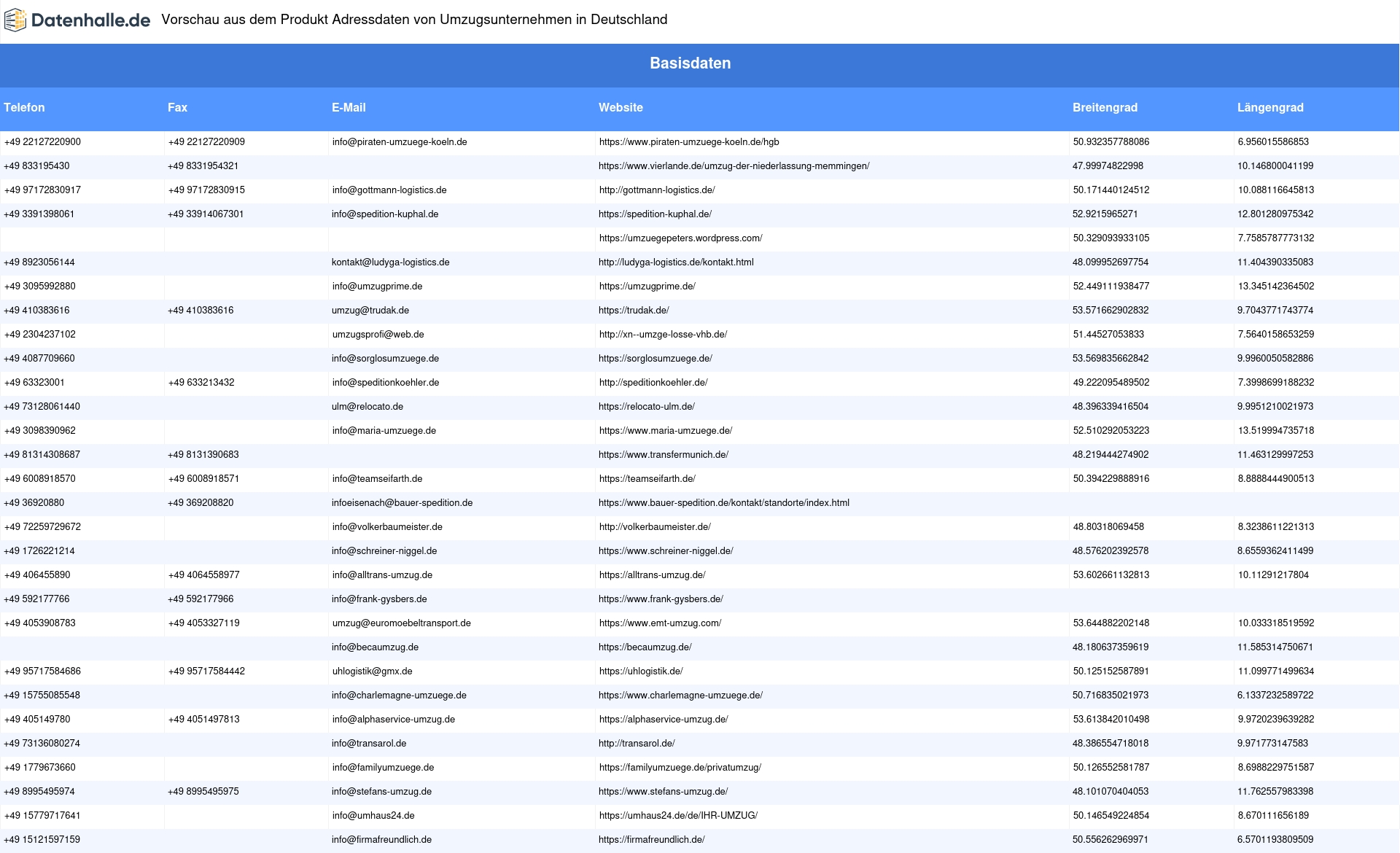1400x853 pixels.
Task: Click latitude value 50.932357788086
Action: coord(1111,142)
